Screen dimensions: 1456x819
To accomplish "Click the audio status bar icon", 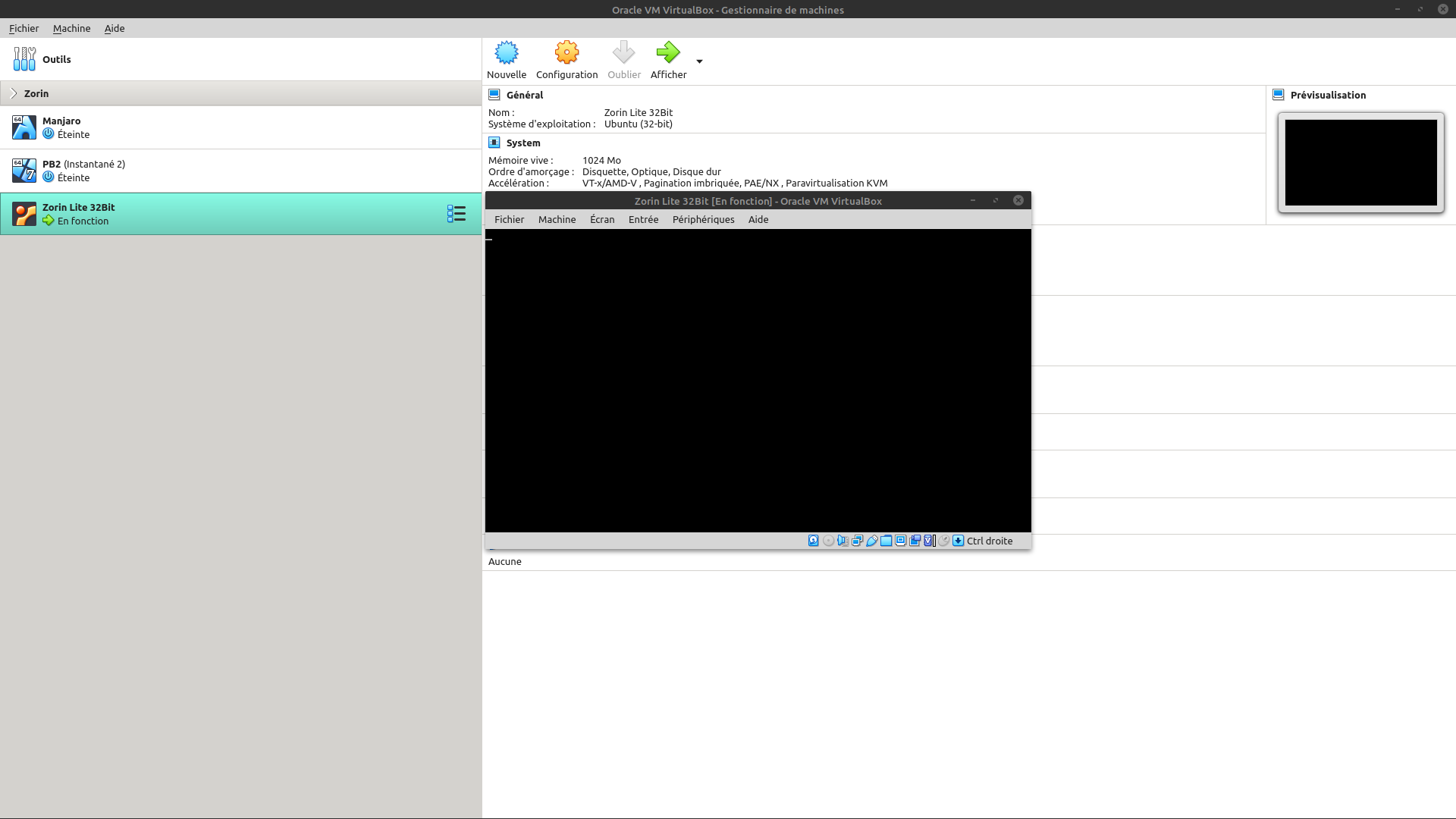I will click(x=843, y=541).
